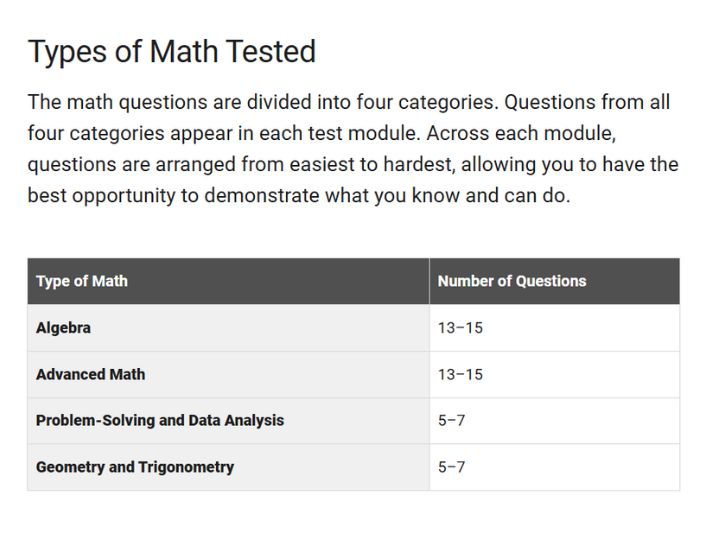Click the Advanced Math row label
720x540 pixels.
pyautogui.click(x=90, y=374)
